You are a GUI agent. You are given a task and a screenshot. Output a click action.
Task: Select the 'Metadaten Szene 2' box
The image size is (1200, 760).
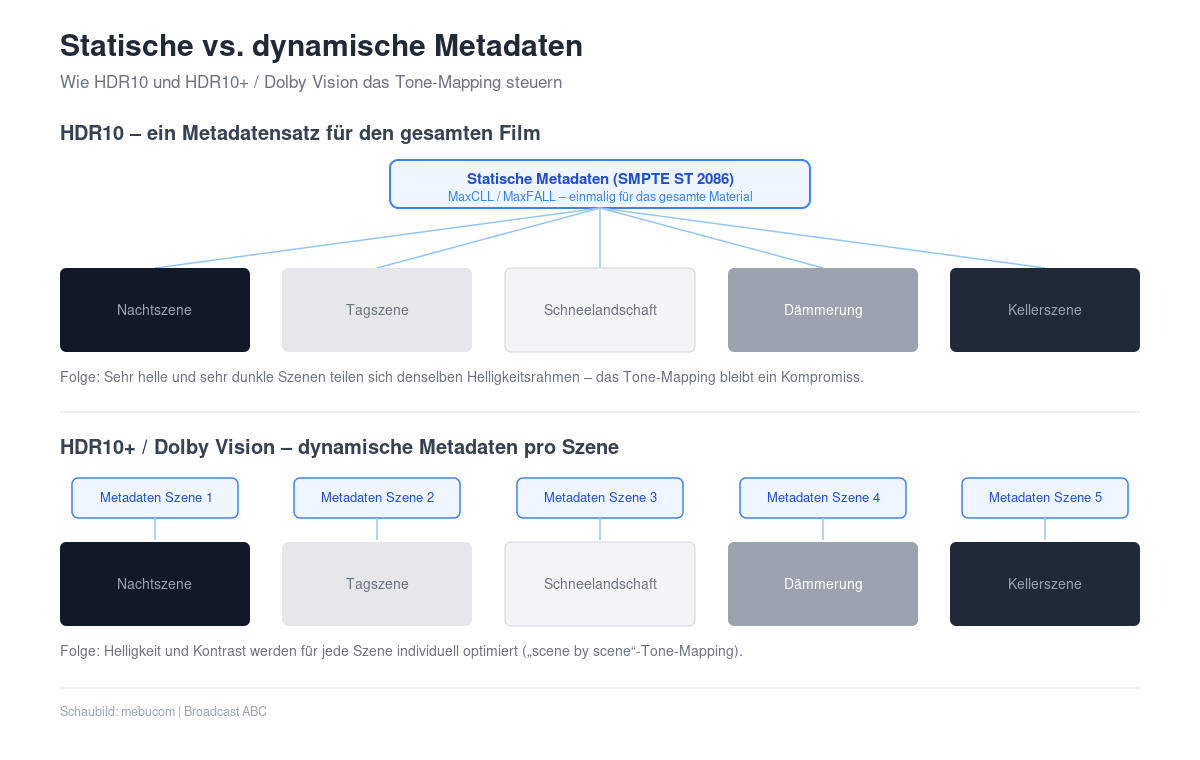[x=377, y=498]
